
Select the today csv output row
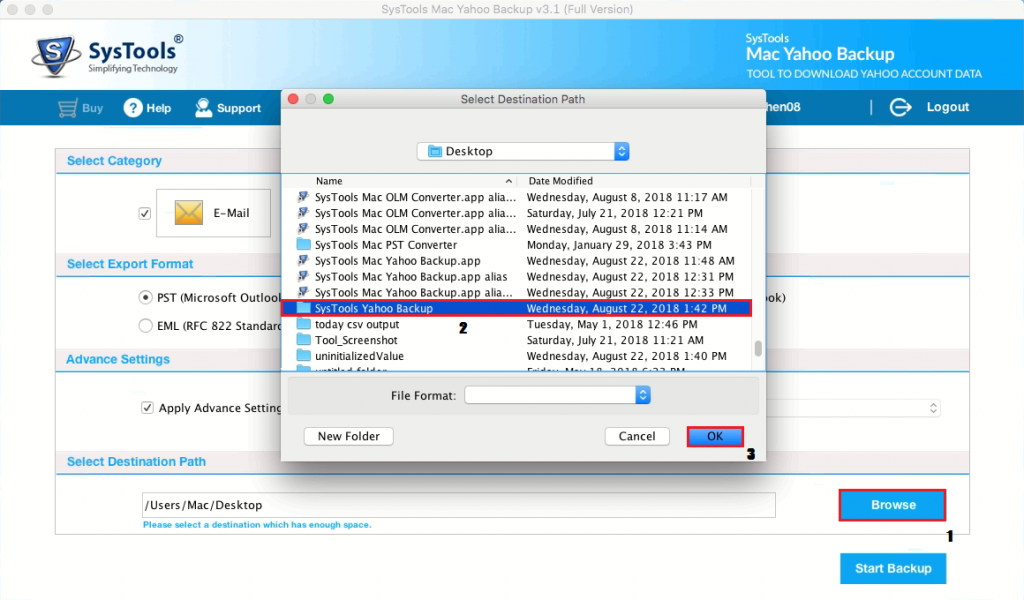pos(517,324)
